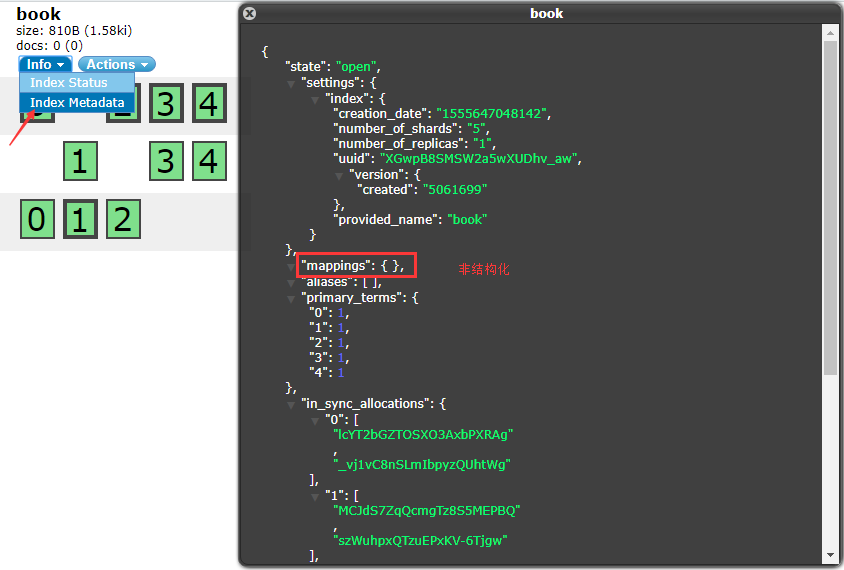Click allocation ID "lcYT2bGZTOSXO3AxbPXRAg"
844x570 pixels.
[423, 434]
